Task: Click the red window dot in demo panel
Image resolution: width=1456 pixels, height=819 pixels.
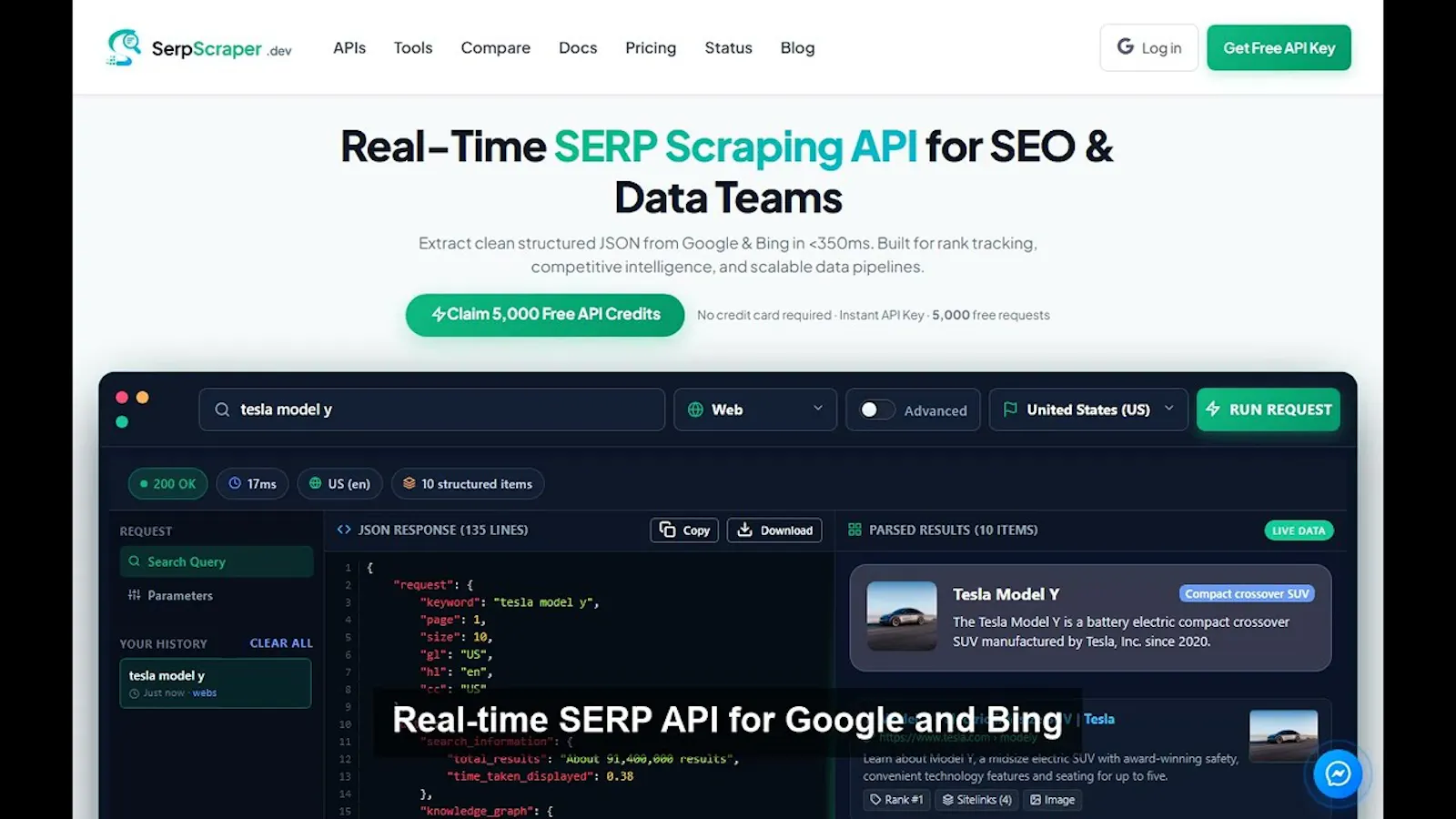Action: (122, 398)
